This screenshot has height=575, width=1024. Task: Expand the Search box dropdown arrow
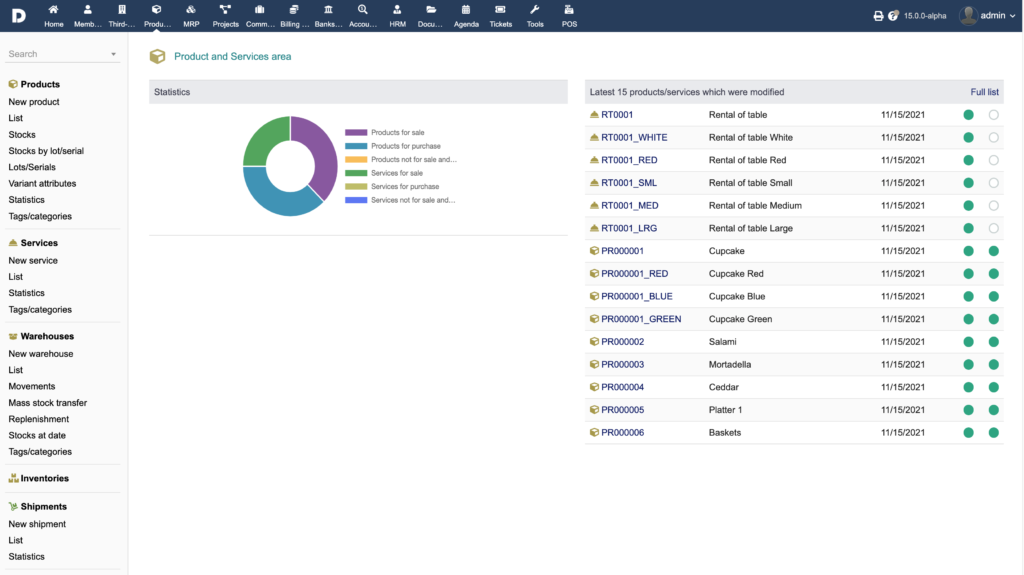[x=113, y=54]
